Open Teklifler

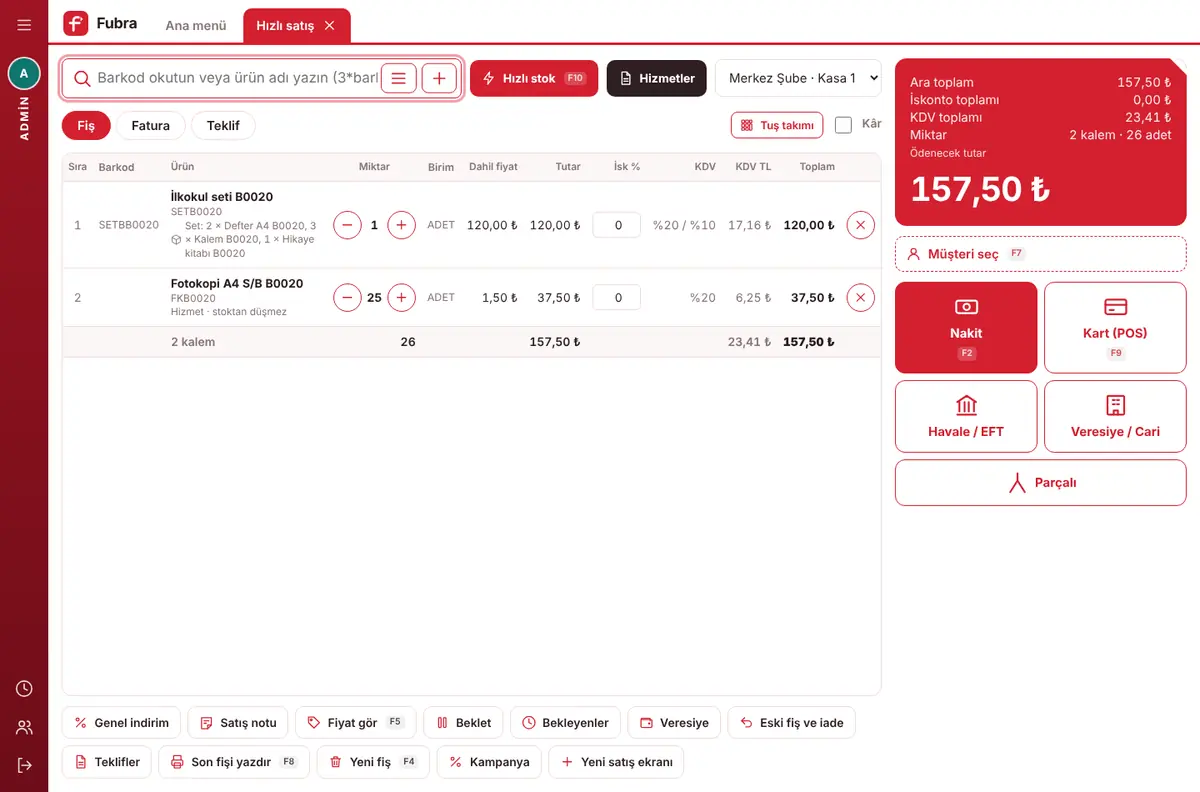[107, 762]
